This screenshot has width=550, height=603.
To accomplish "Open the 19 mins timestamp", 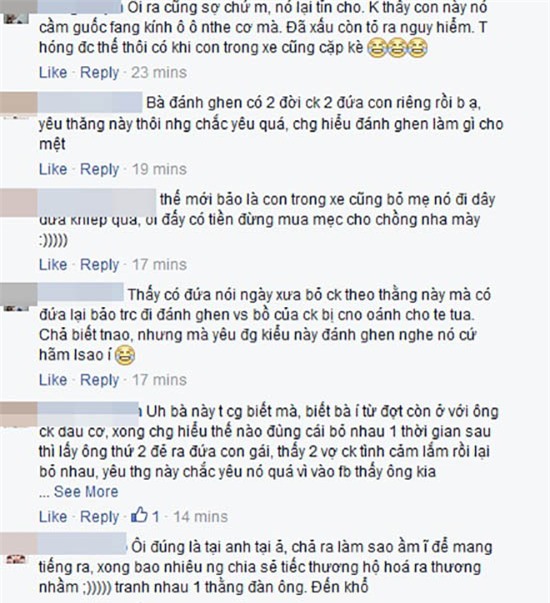I will 159,169.
